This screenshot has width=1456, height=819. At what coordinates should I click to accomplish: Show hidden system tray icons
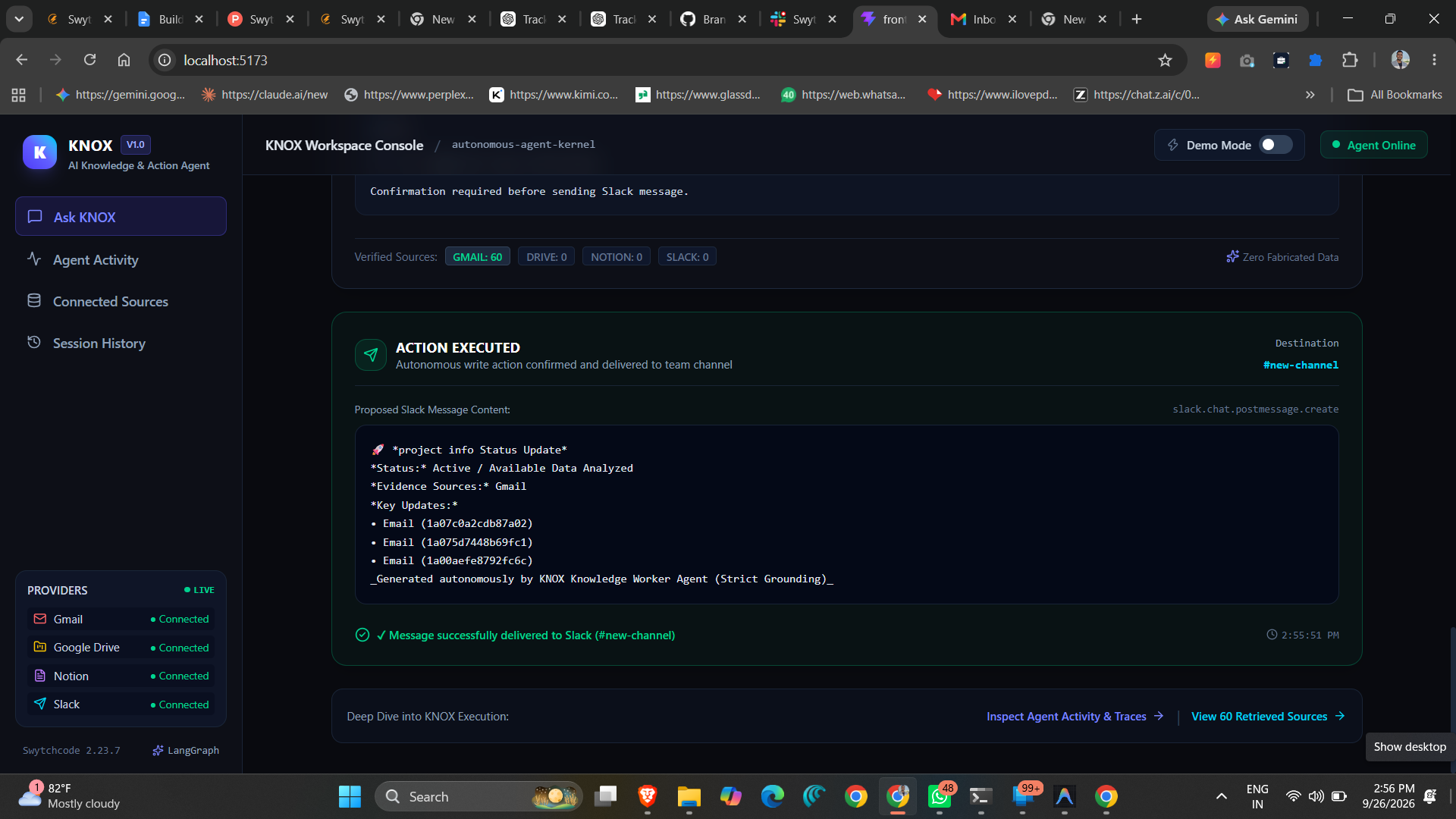[1221, 796]
